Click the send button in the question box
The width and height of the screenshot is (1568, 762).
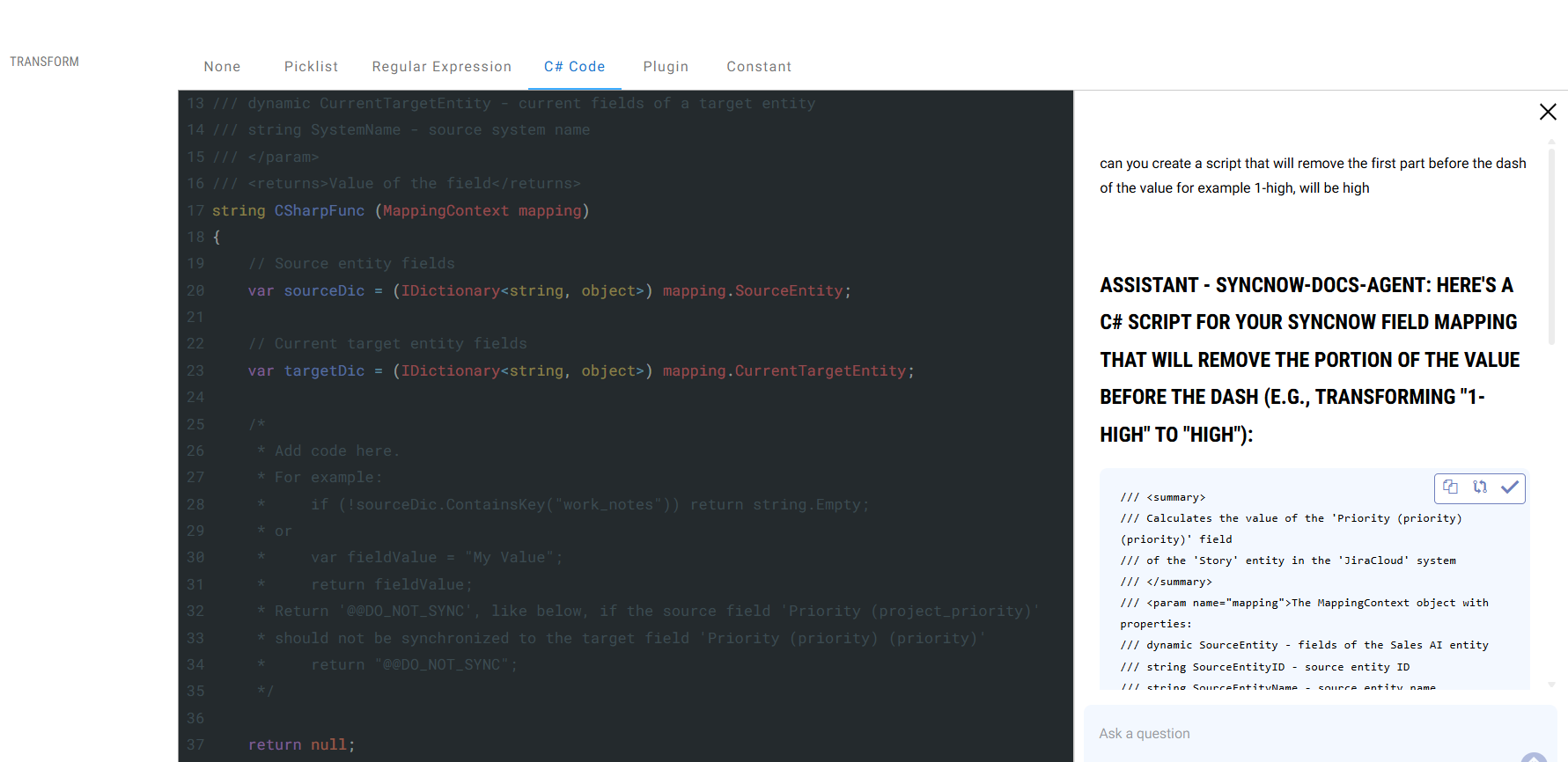tap(1534, 758)
